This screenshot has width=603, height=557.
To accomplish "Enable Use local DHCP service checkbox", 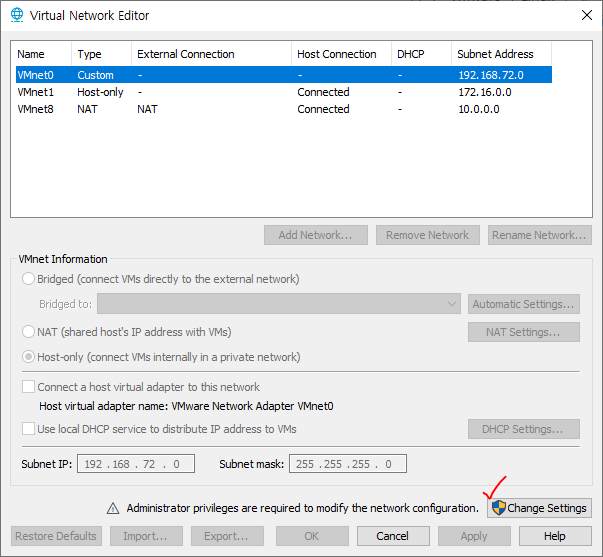I will coord(28,429).
